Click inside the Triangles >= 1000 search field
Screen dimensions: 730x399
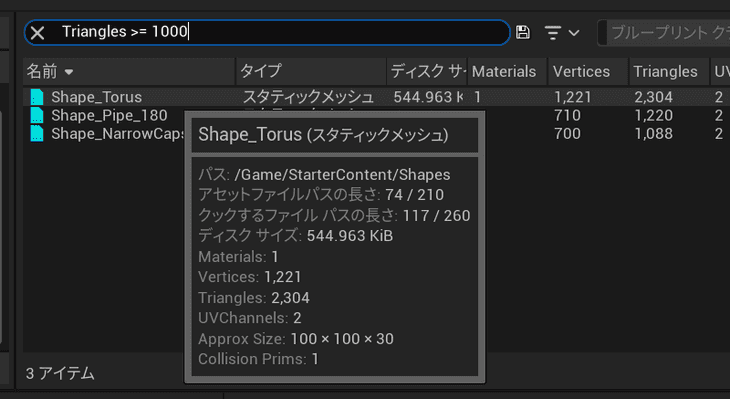pyautogui.click(x=279, y=32)
